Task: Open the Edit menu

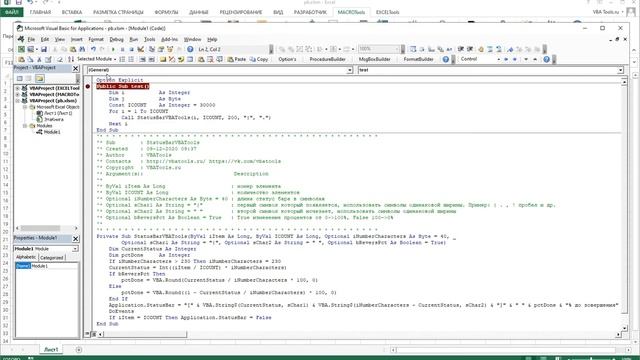Action: (x=45, y=40)
